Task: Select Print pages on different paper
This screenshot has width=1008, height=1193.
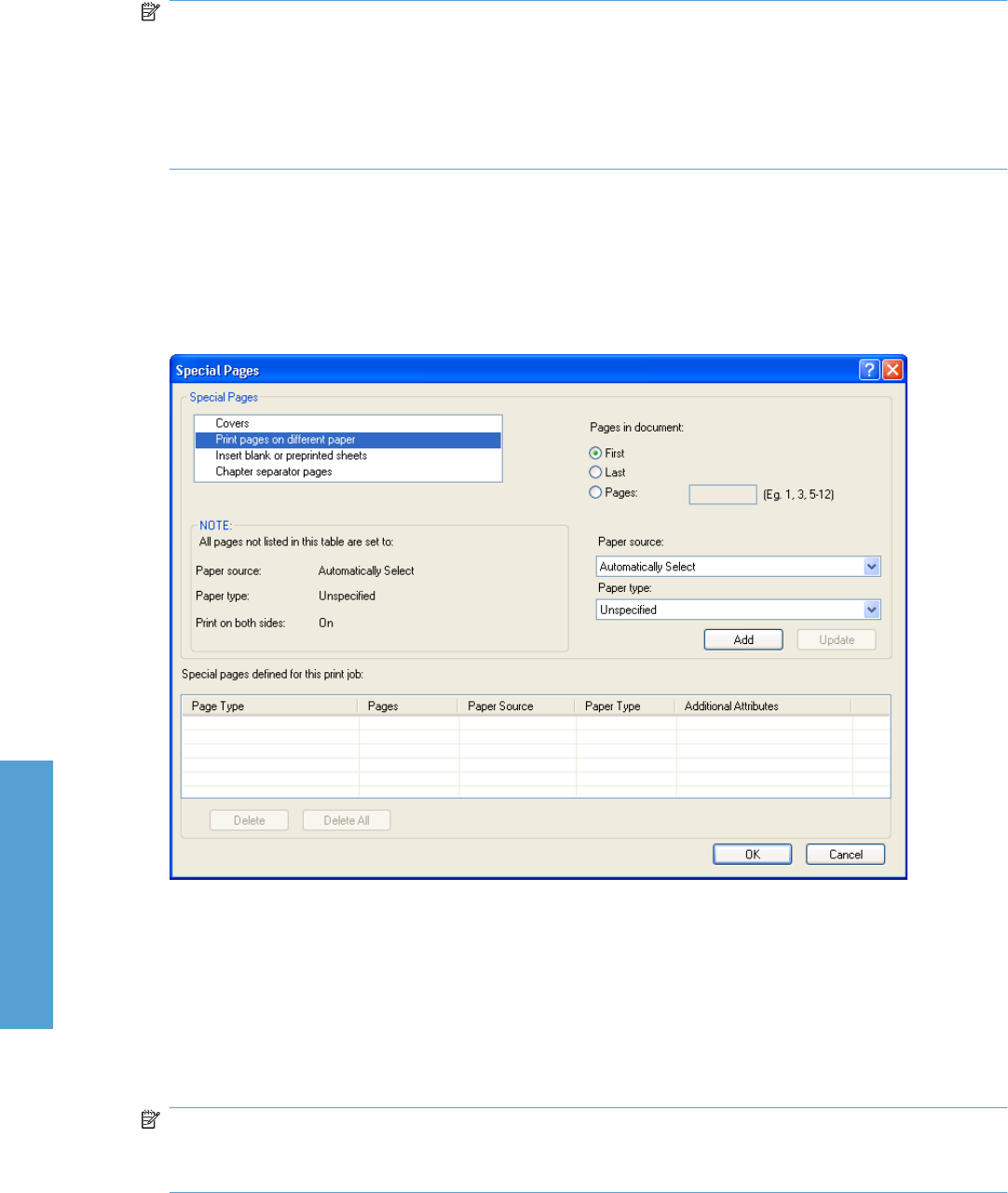Action: coord(347,439)
